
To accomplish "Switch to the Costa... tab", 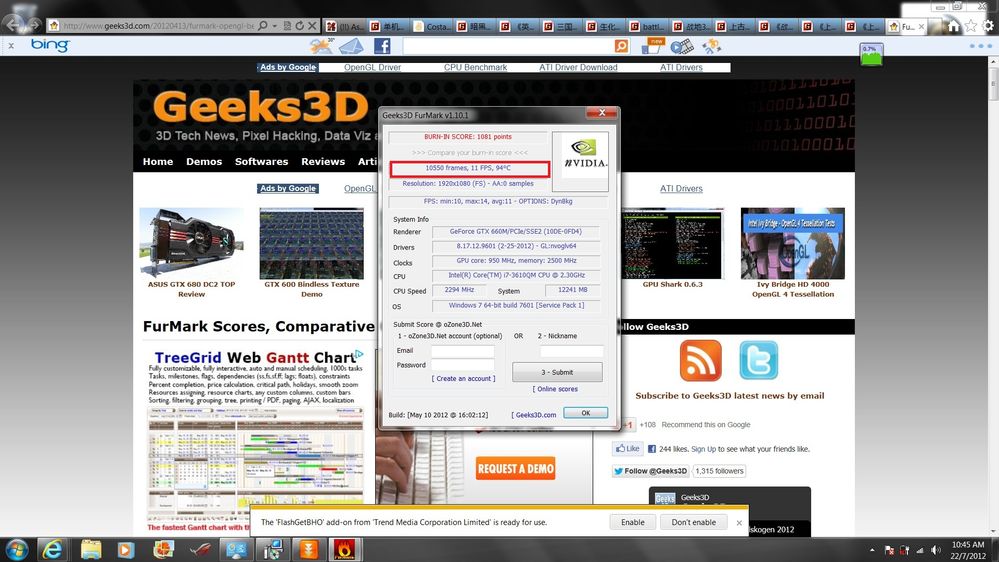I will (x=431, y=26).
